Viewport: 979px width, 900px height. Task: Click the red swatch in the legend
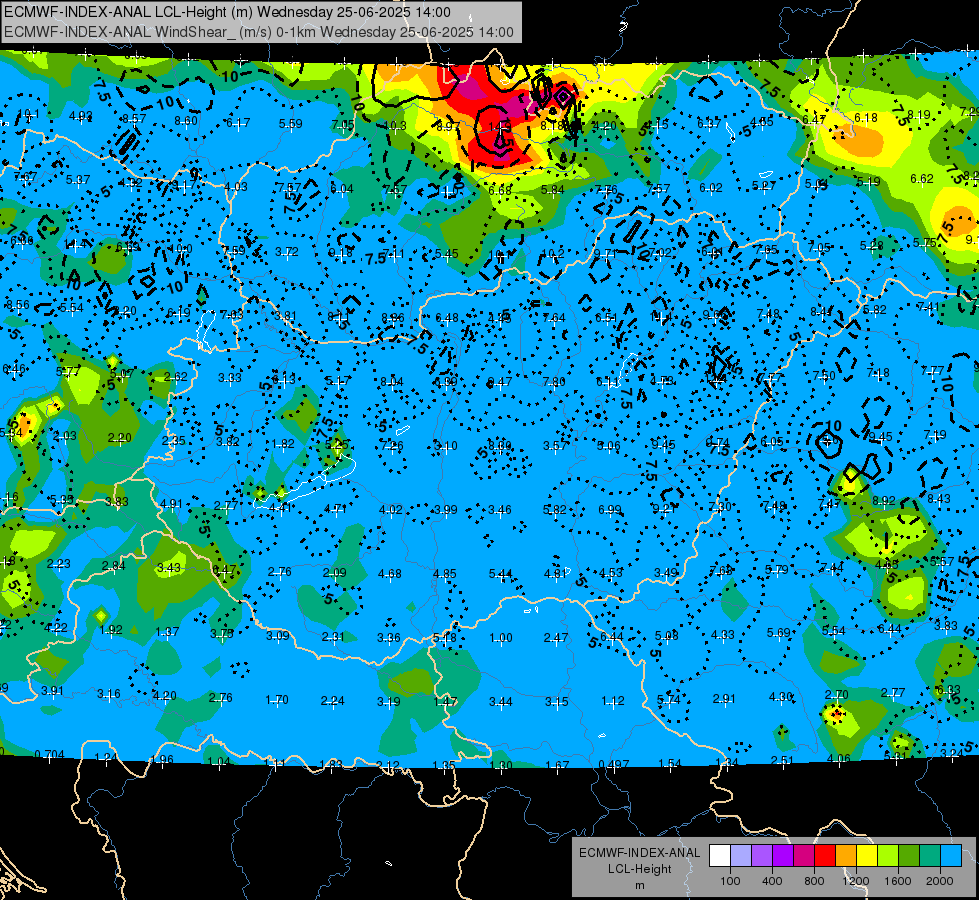click(x=825, y=856)
